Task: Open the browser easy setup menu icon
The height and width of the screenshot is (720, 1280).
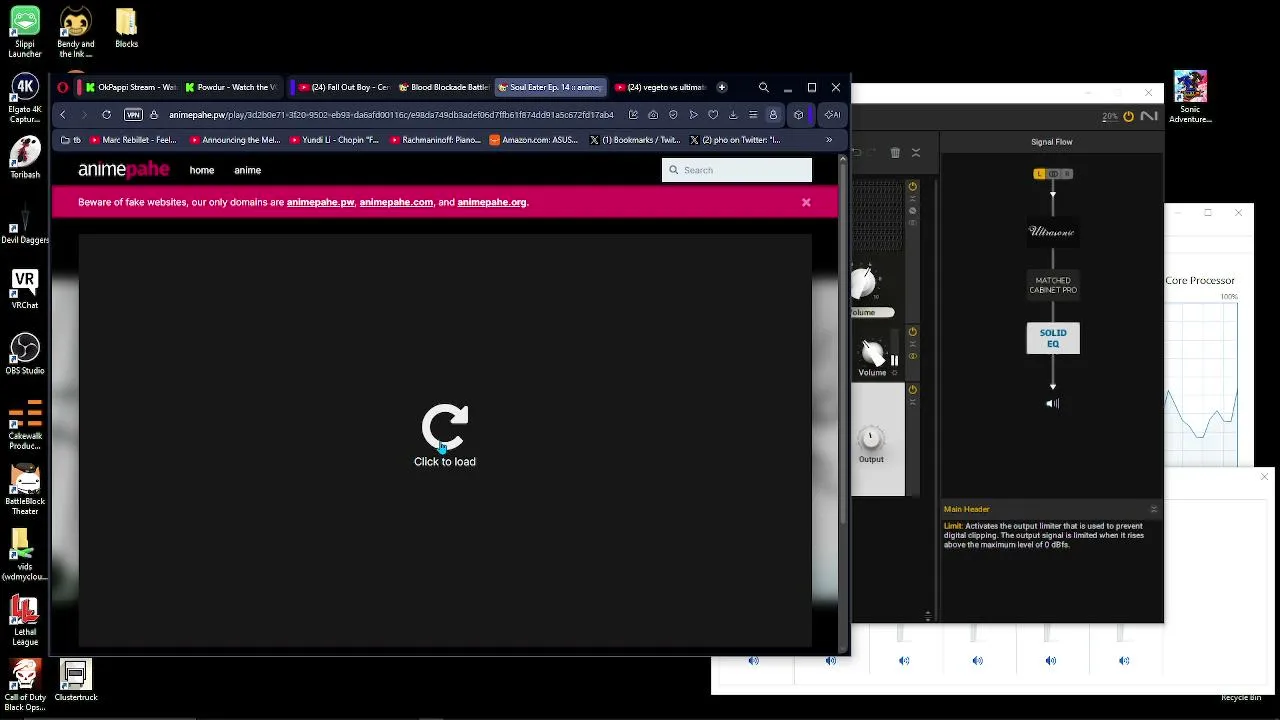Action: (753, 115)
